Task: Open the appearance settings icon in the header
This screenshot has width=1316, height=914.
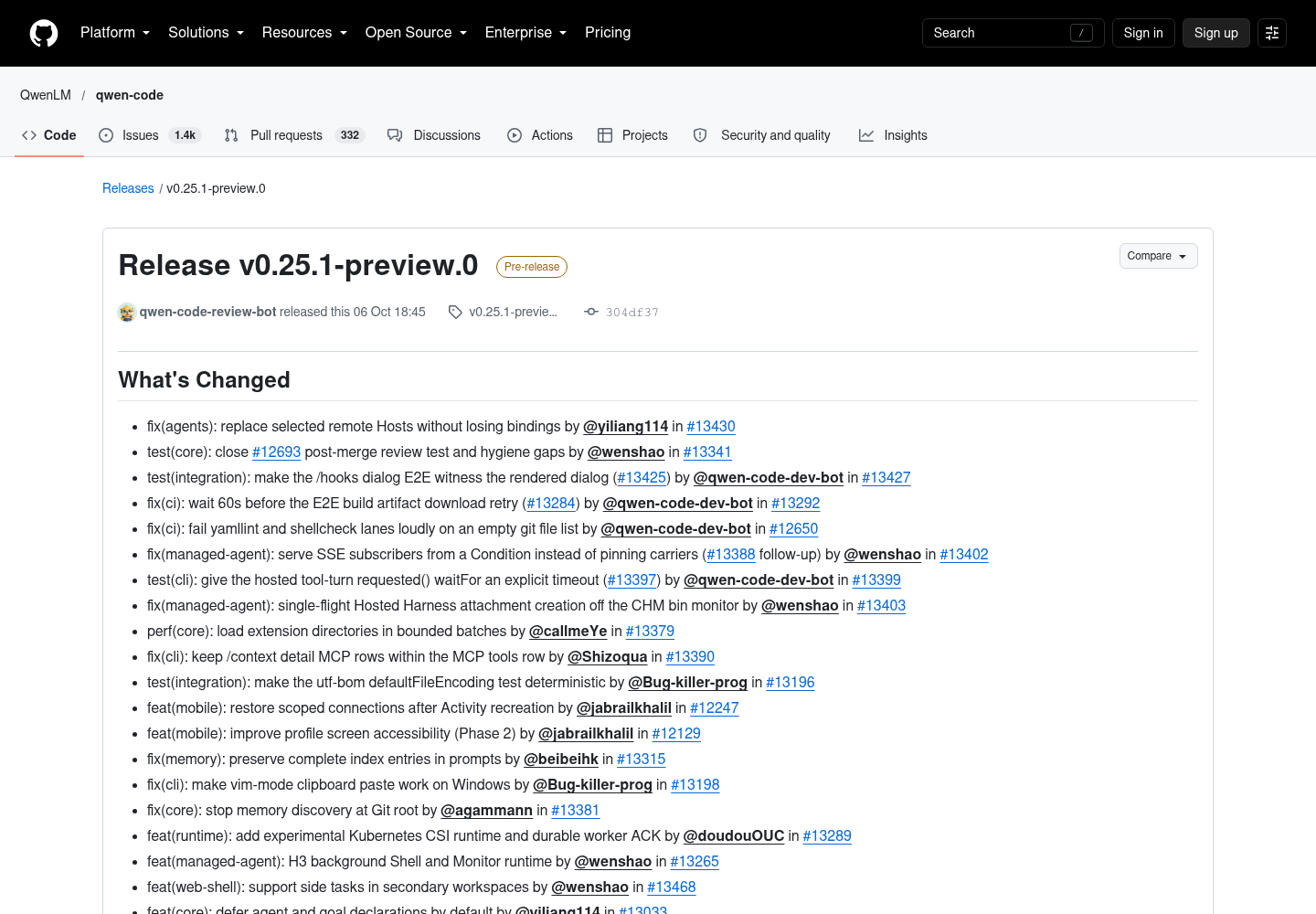Action: 1272,33
